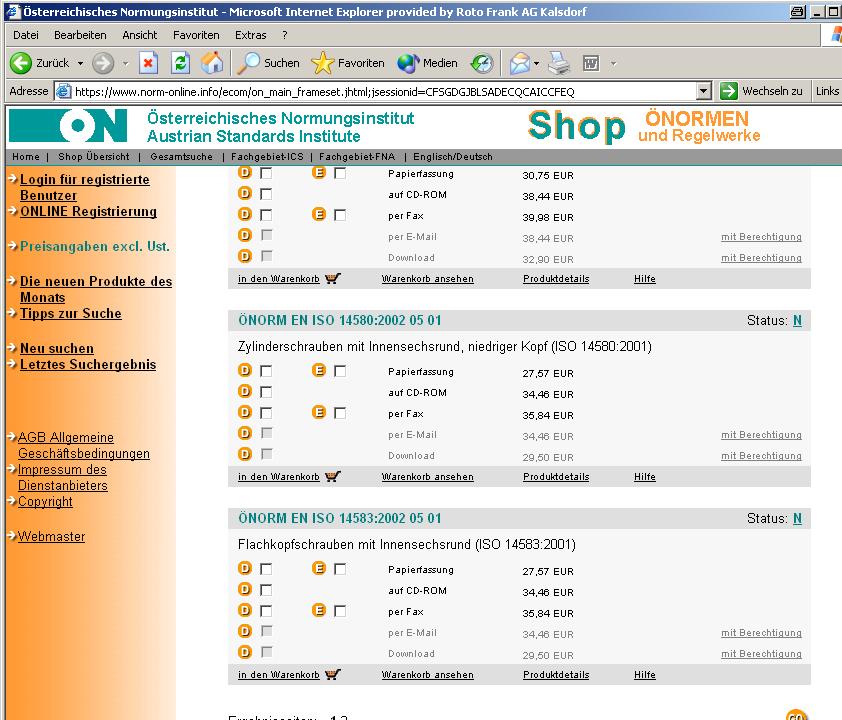Click Warenkorb ansehen under ISO 14583
This screenshot has height=720, width=842.
pyautogui.click(x=427, y=675)
